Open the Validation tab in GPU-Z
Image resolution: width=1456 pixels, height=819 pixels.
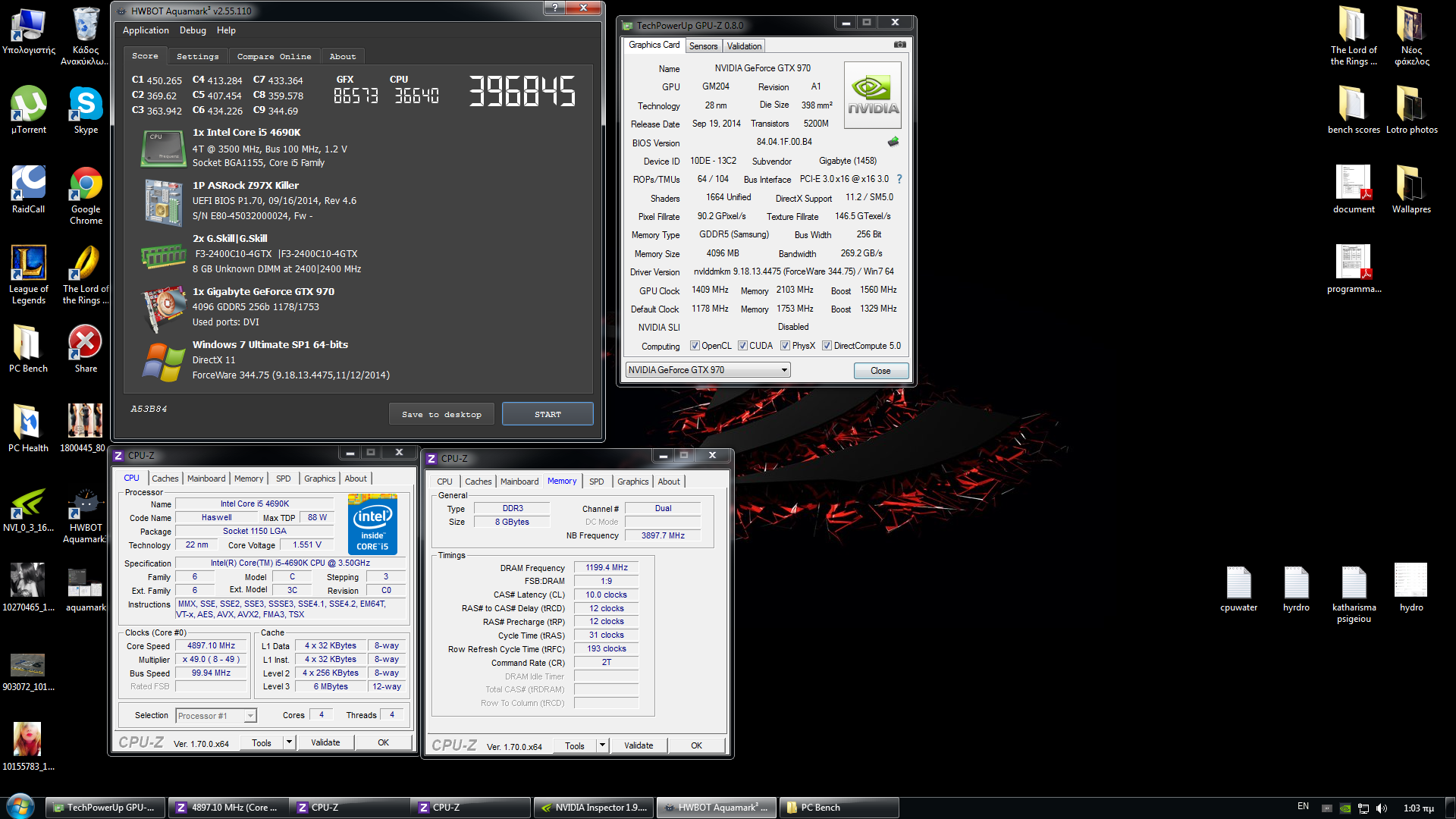pyautogui.click(x=744, y=46)
